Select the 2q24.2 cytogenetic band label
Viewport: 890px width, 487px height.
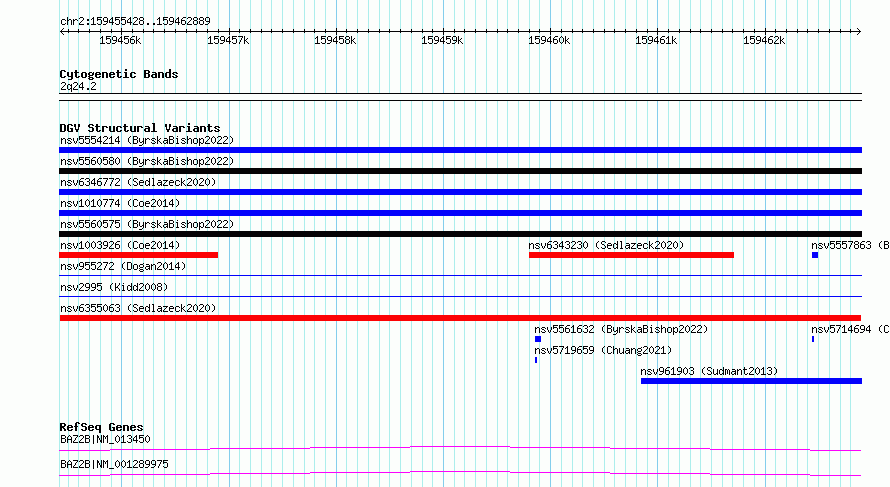click(x=78, y=86)
